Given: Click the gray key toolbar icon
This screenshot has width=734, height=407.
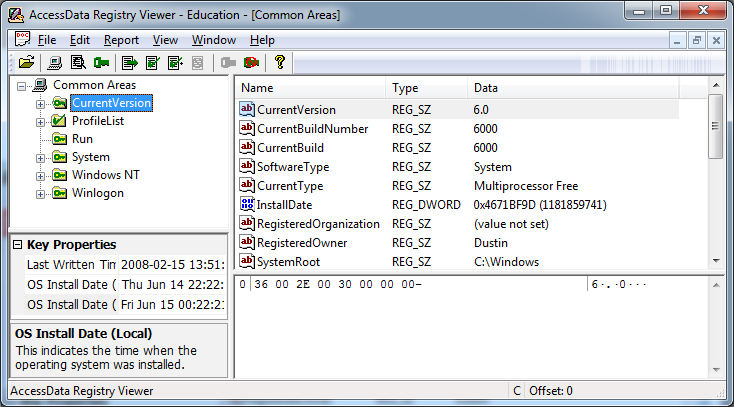Looking at the screenshot, I should tap(228, 62).
